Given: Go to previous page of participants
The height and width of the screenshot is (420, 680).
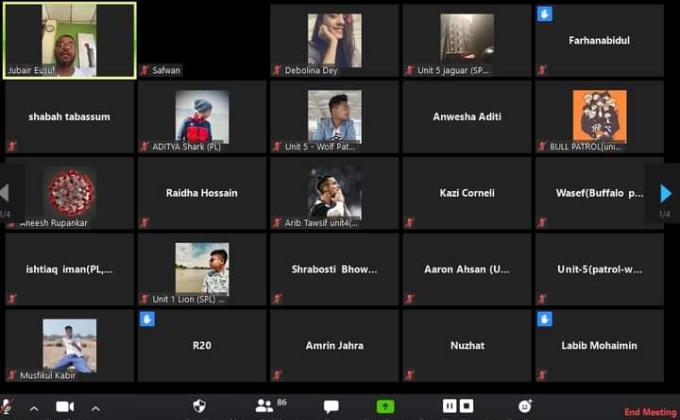Looking at the screenshot, I should pos(6,193).
